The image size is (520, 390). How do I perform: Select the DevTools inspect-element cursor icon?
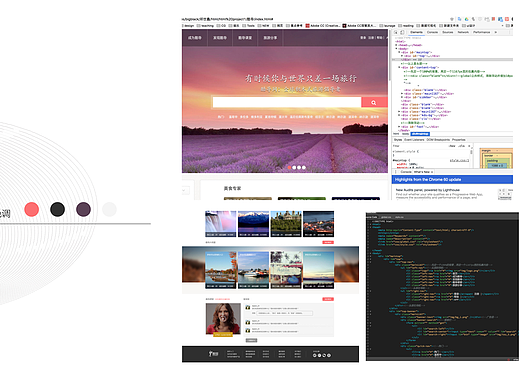(396, 32)
